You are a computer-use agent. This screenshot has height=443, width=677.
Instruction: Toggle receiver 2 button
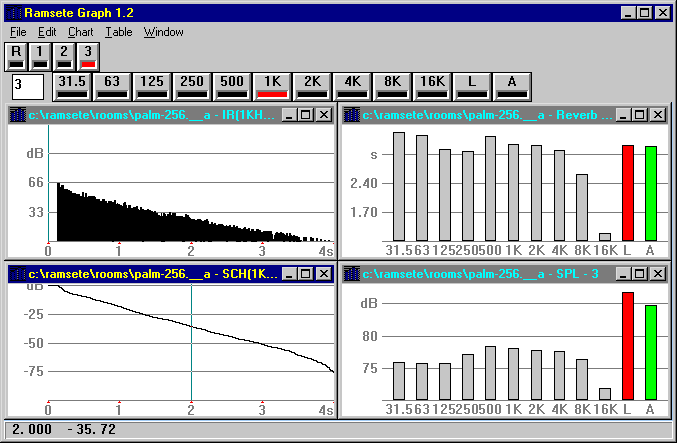coord(64,57)
